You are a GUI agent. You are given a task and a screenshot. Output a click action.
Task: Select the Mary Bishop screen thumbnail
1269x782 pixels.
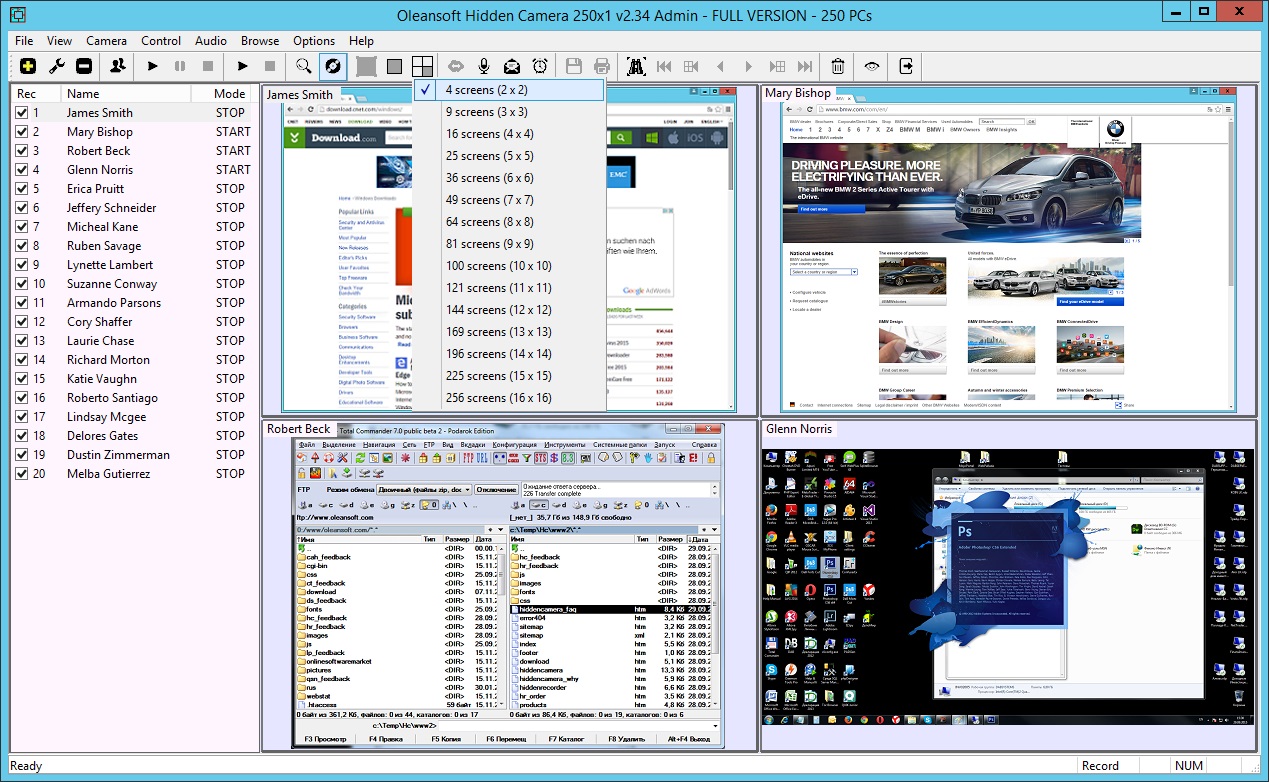coord(1008,249)
